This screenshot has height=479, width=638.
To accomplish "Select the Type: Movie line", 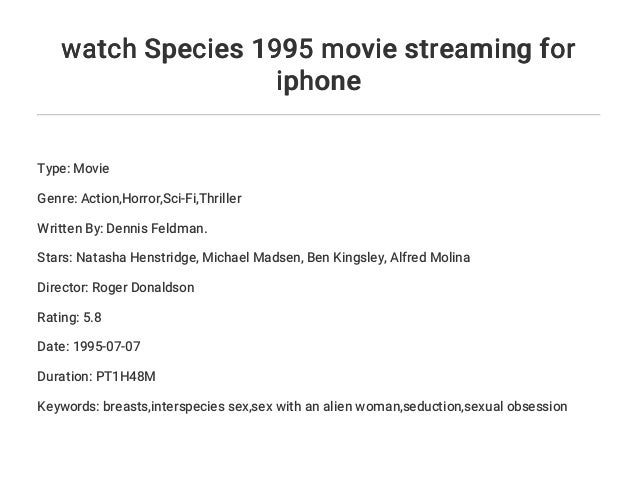I will [73, 168].
